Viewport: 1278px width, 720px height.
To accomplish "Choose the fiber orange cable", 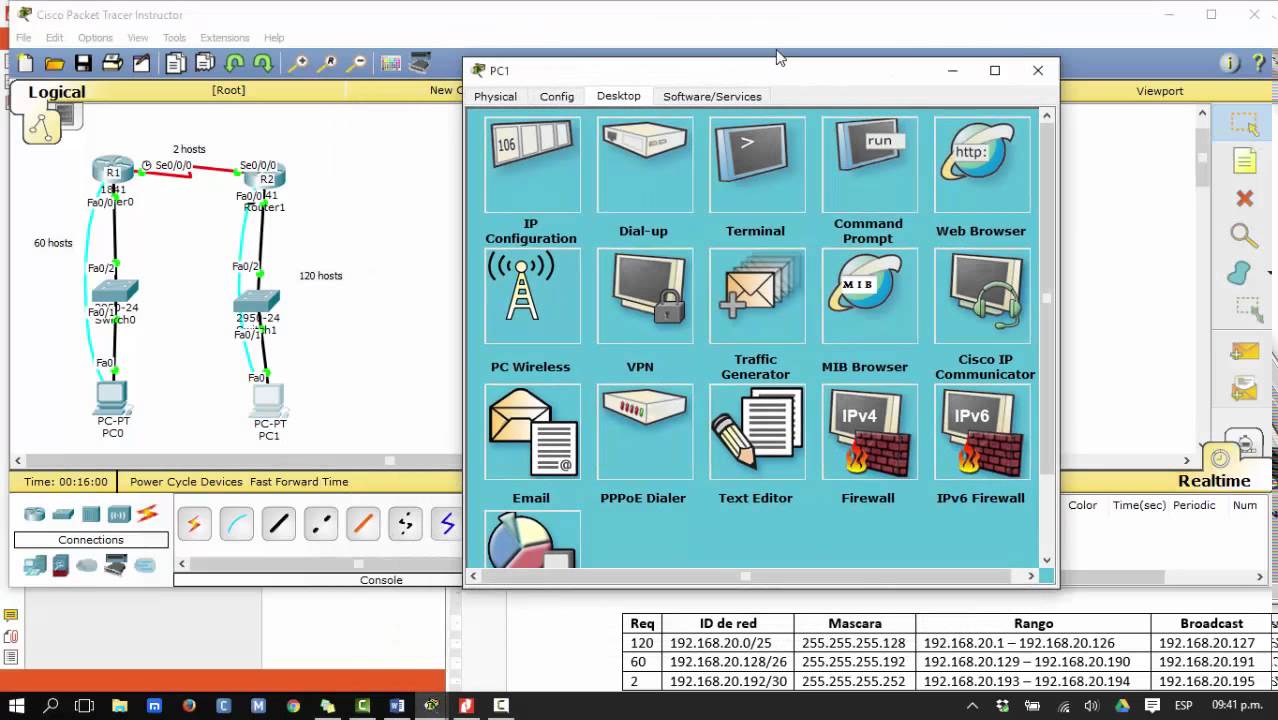I will tap(363, 523).
